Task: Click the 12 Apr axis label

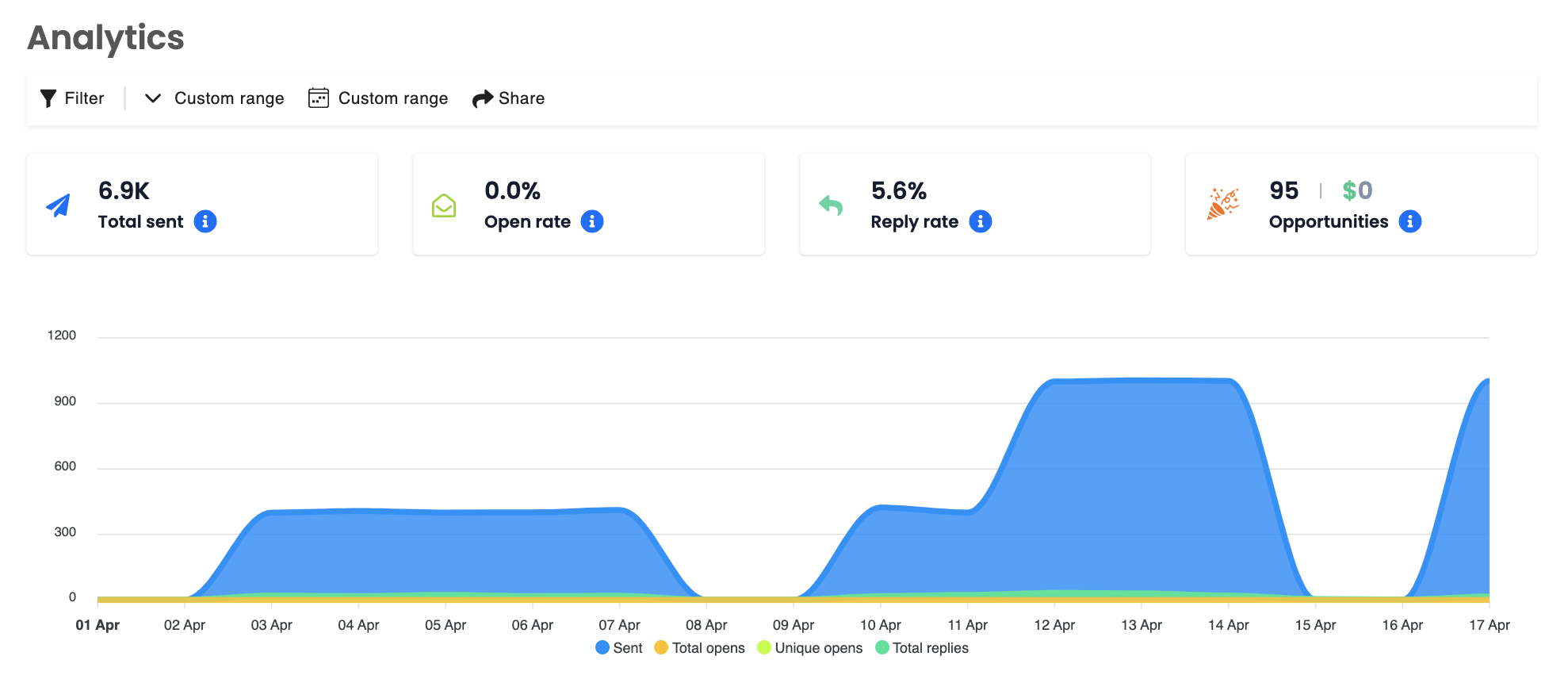Action: tap(1054, 625)
